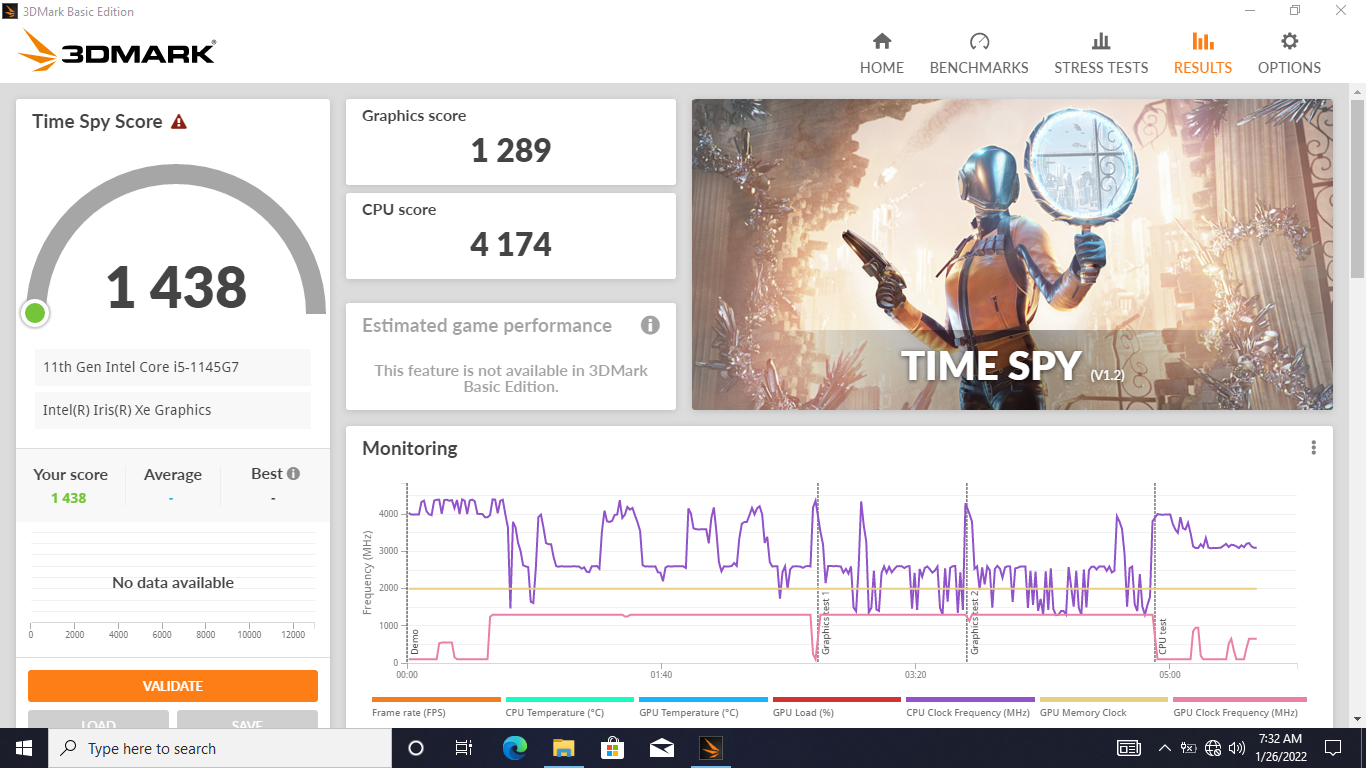Open the BENCHMARKS tab
This screenshot has height=768, width=1366.
tap(979, 53)
